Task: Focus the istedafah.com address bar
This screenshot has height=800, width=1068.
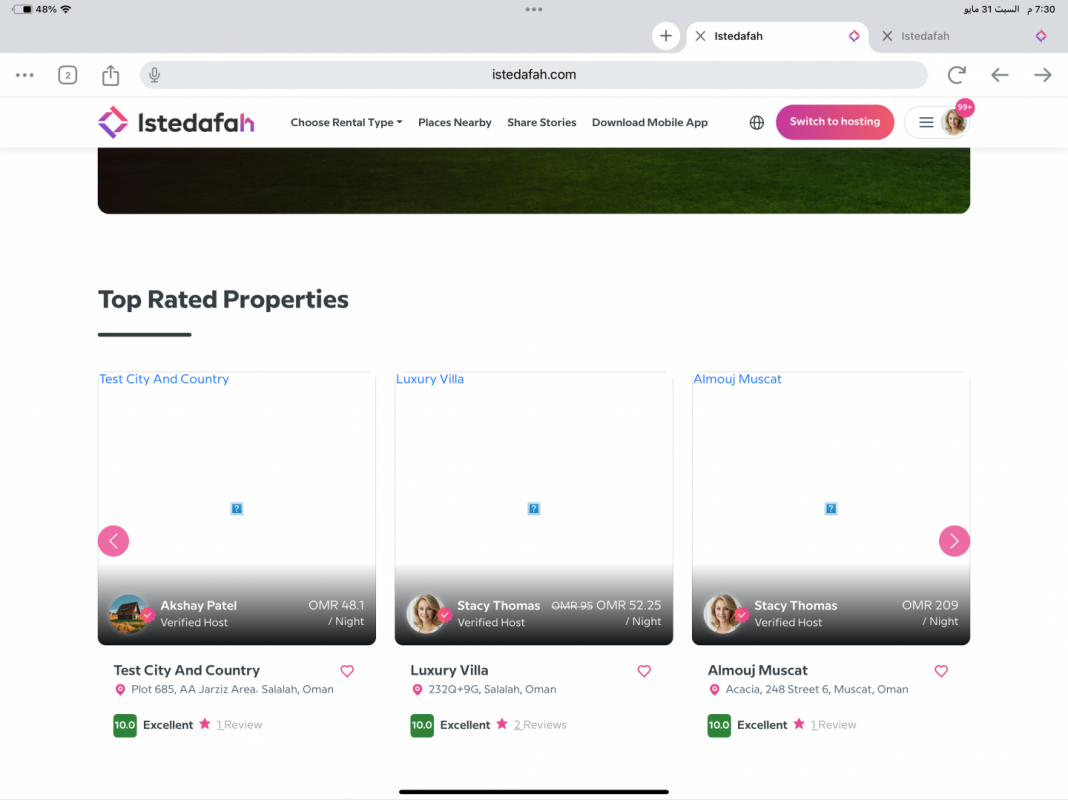Action: [x=533, y=75]
